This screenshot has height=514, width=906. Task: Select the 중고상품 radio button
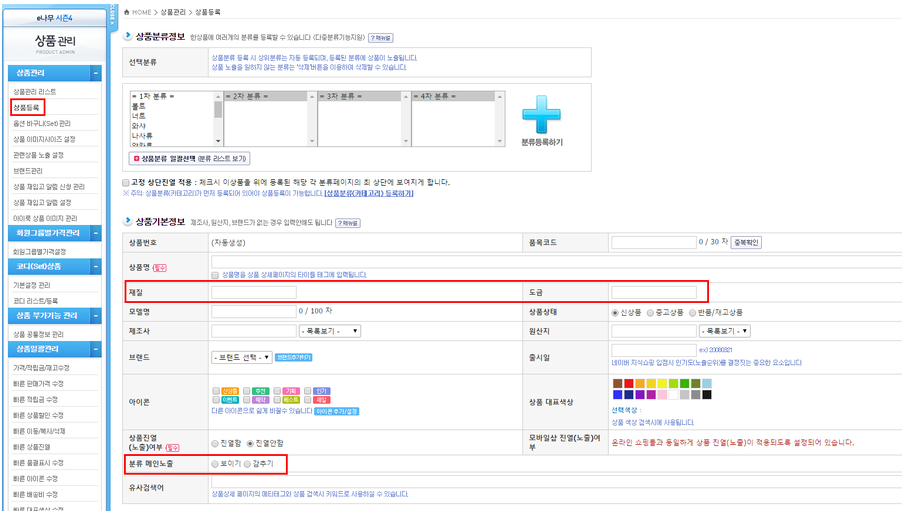pyautogui.click(x=651, y=312)
